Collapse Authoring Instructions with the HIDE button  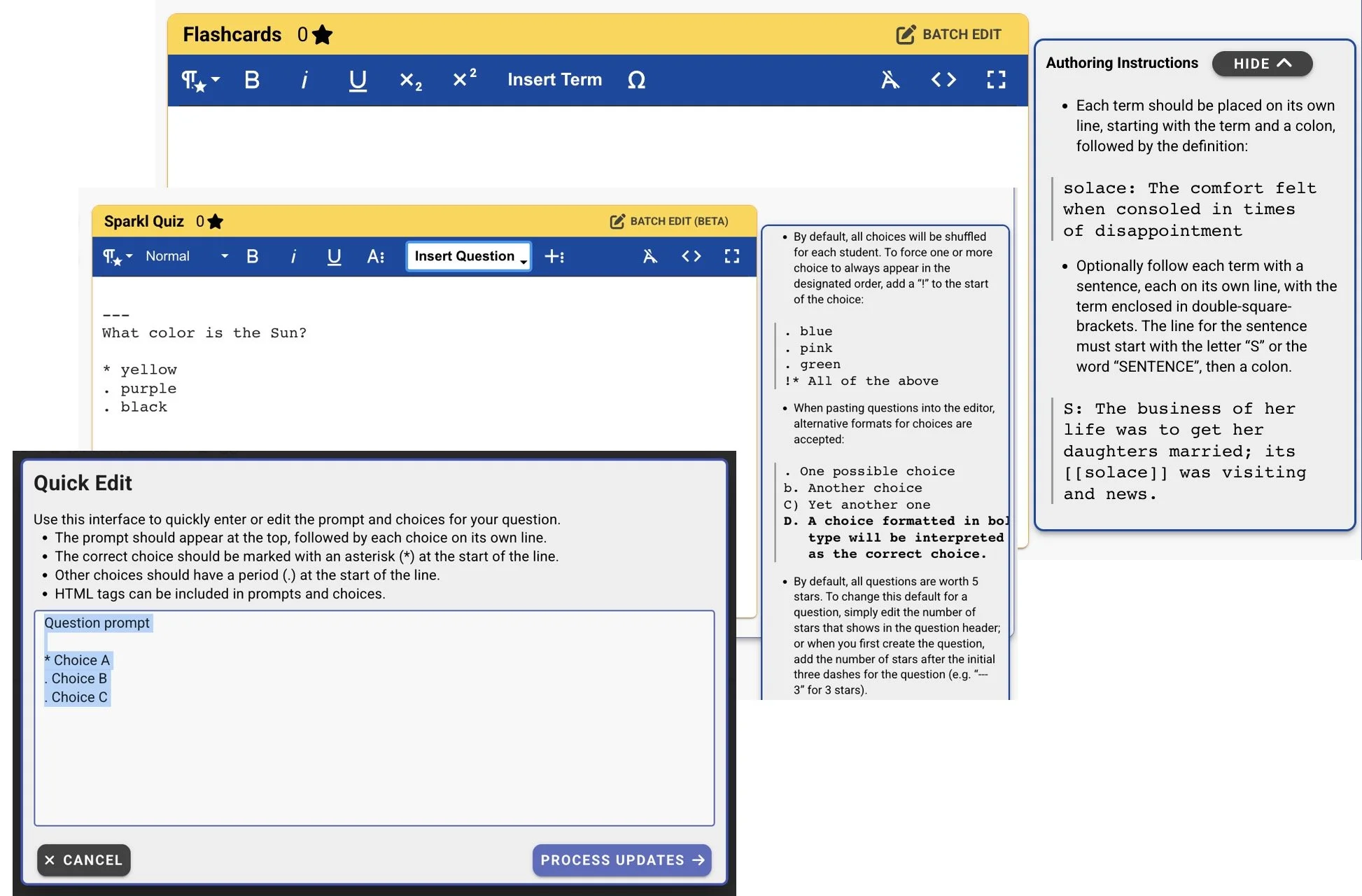1262,64
